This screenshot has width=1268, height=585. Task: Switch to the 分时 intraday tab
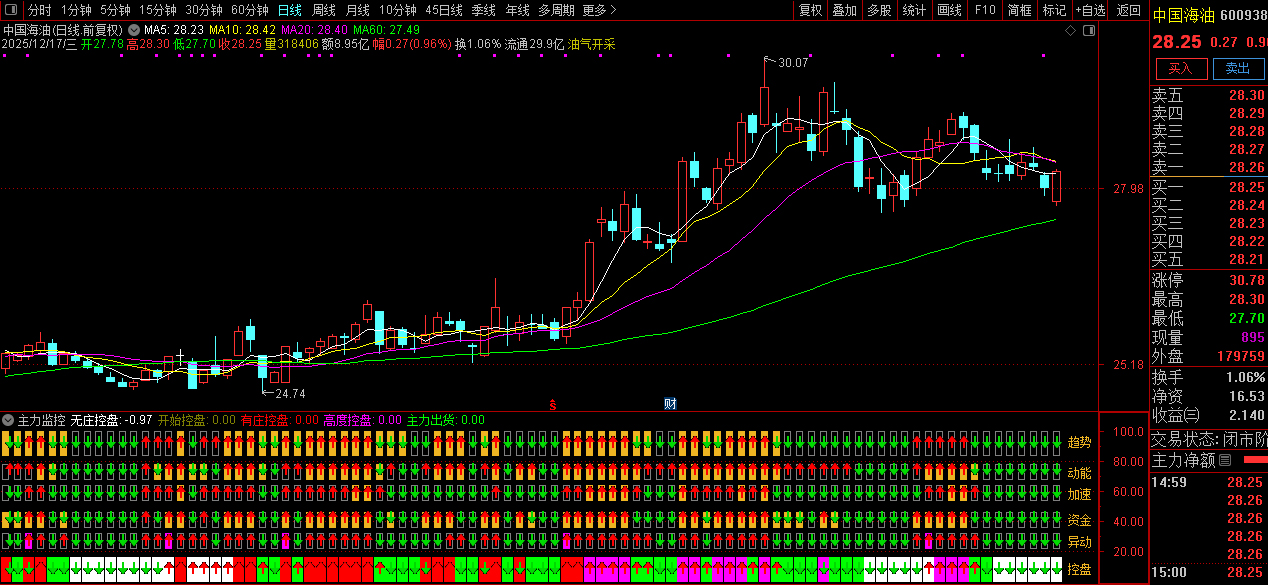[39, 10]
